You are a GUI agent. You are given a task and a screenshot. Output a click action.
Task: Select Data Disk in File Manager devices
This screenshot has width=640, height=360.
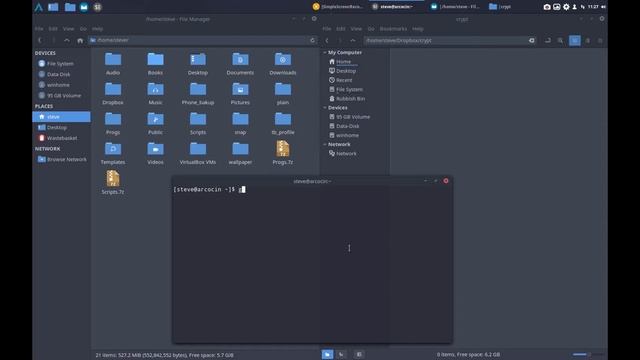pyautogui.click(x=58, y=74)
